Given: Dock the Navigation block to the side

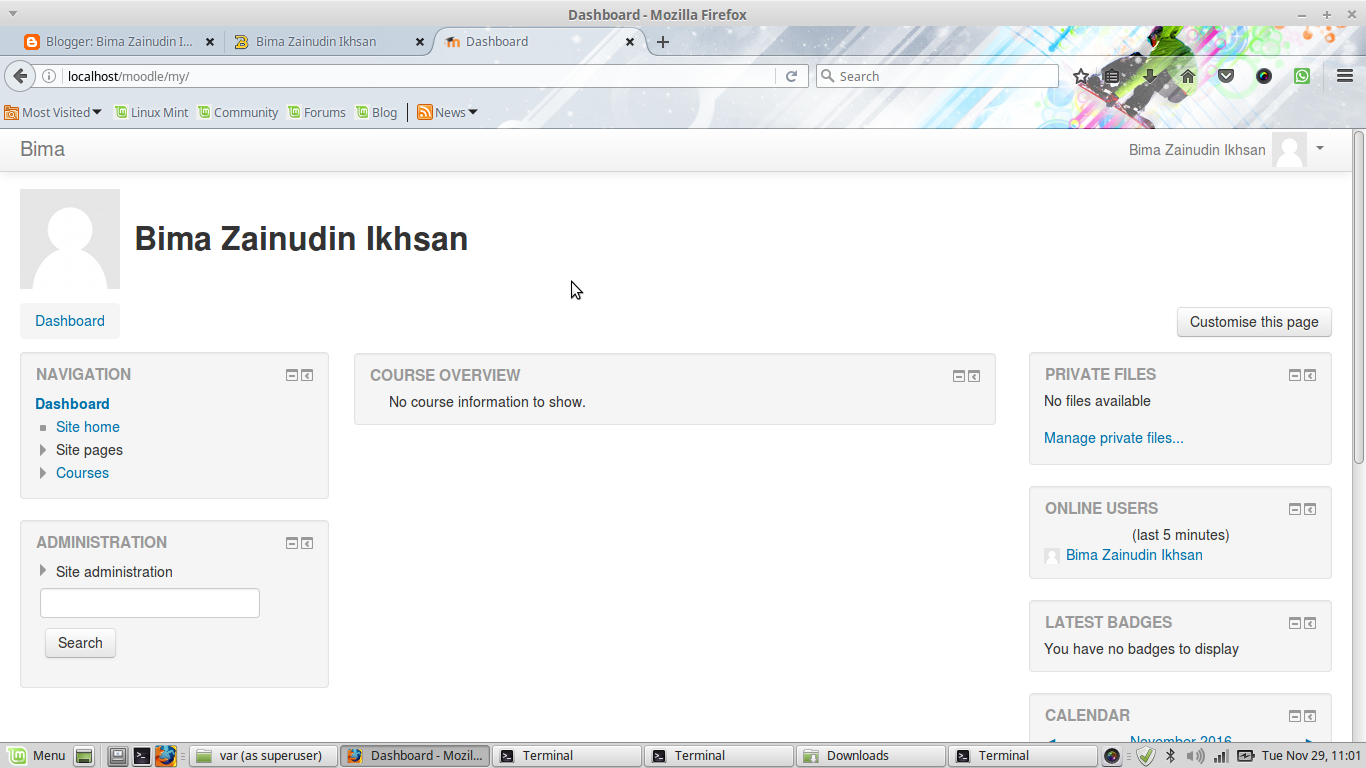Looking at the screenshot, I should (x=308, y=375).
